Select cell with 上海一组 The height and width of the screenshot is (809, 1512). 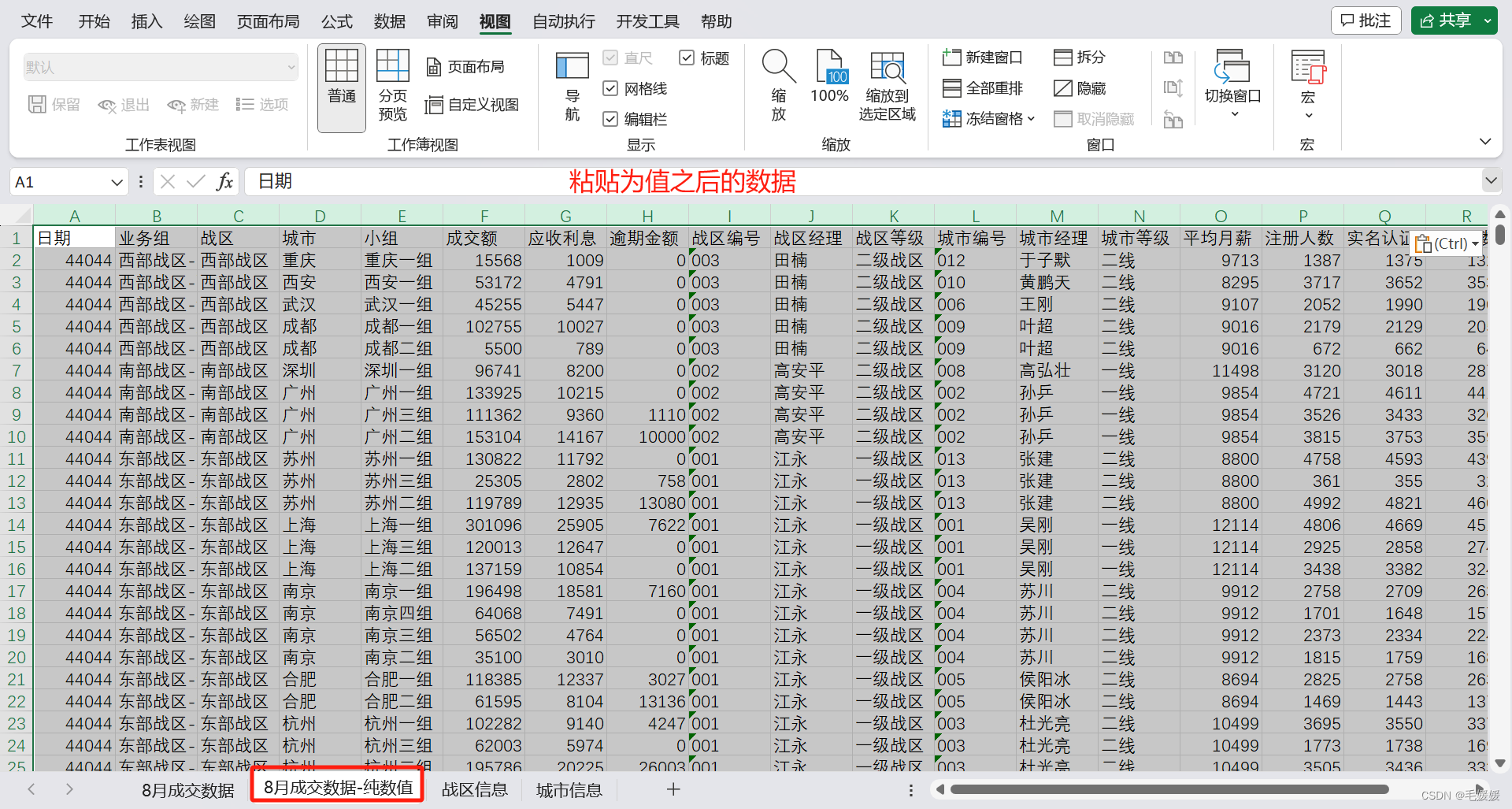402,525
